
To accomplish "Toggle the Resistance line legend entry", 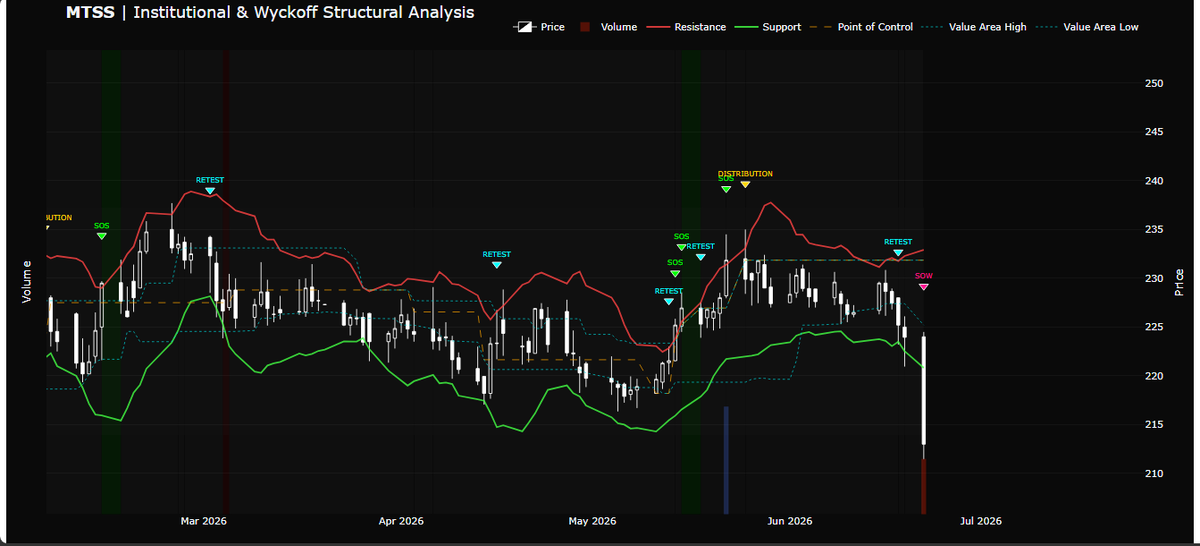I will (x=687, y=27).
